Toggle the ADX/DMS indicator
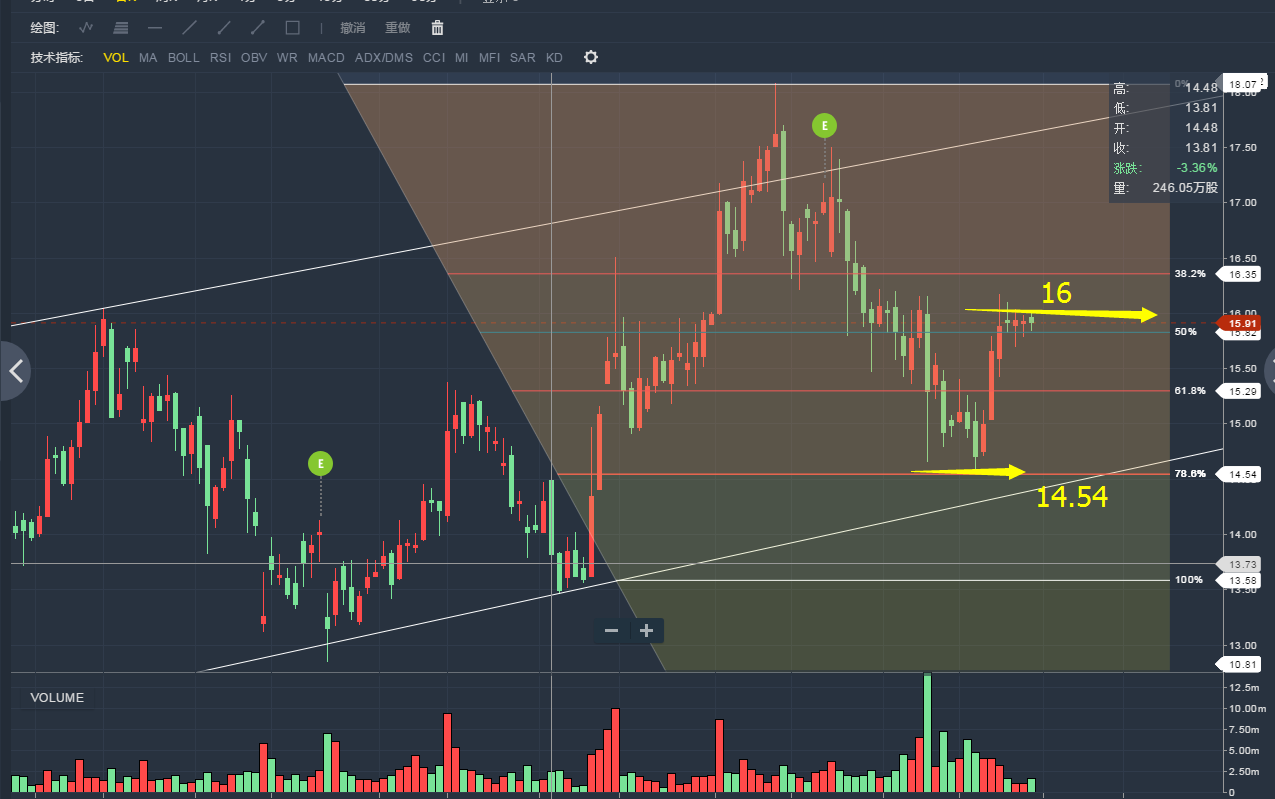This screenshot has width=1275, height=799. [x=383, y=58]
